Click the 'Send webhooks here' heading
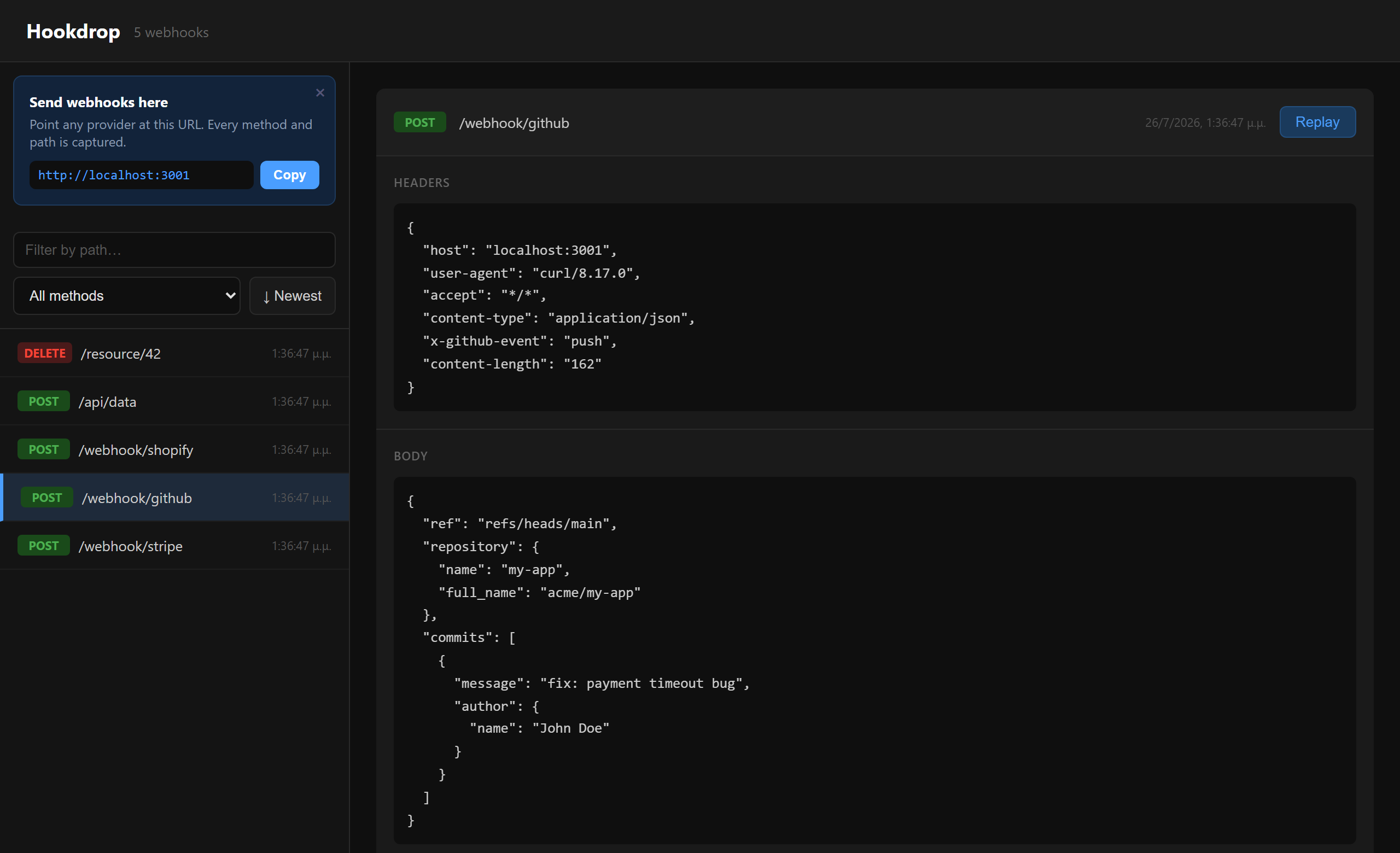The height and width of the screenshot is (853, 1400). point(98,102)
